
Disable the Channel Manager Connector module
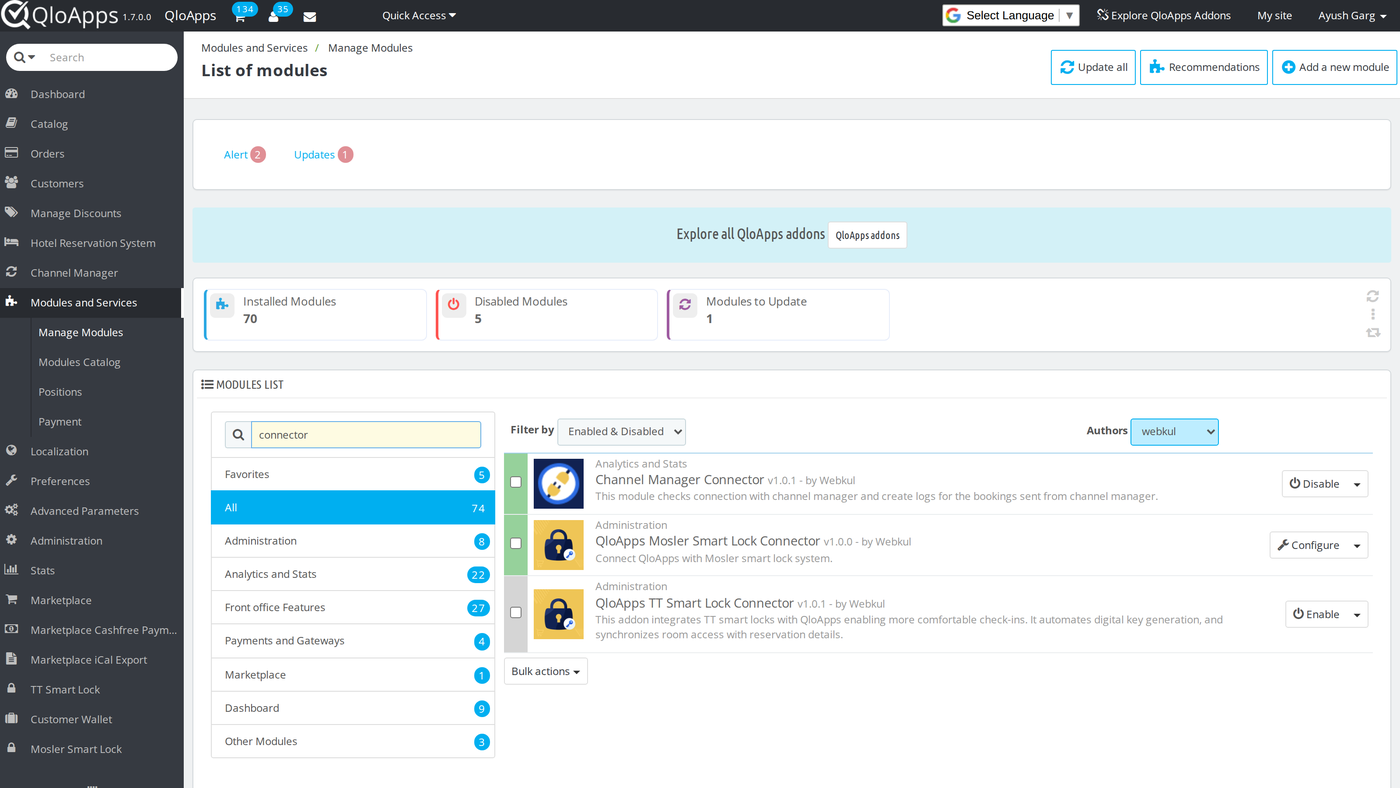tap(1314, 484)
